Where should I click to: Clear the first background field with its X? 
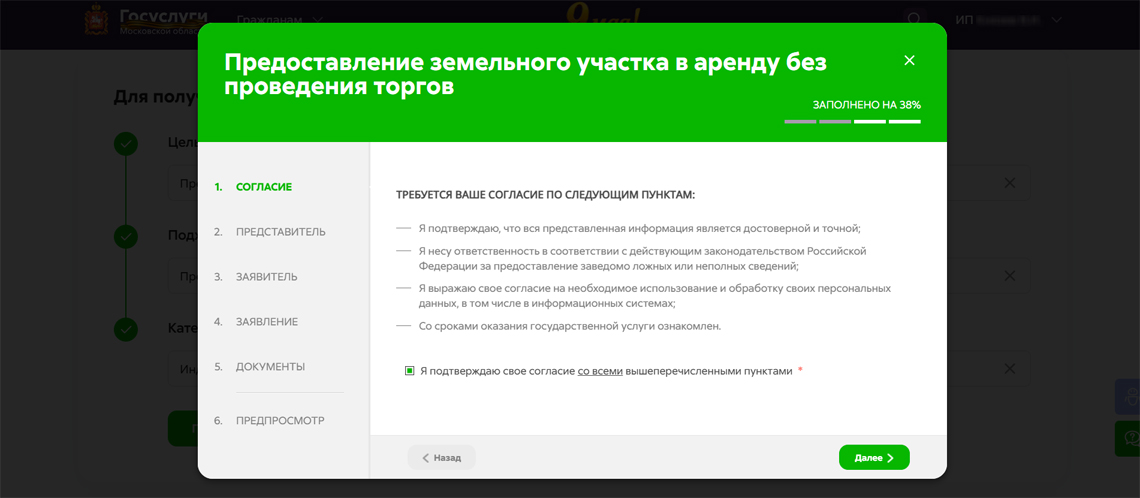[1010, 183]
